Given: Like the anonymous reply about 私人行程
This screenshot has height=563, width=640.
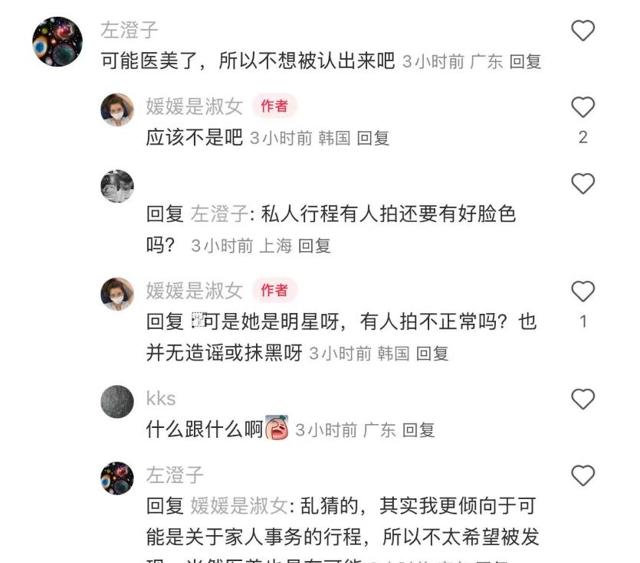Looking at the screenshot, I should pos(582,183).
